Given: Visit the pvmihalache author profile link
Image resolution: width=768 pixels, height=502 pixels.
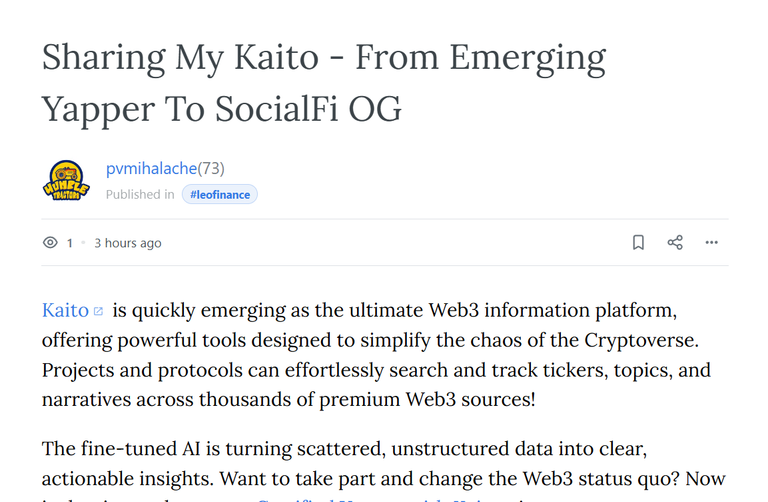Looking at the screenshot, I should pyautogui.click(x=151, y=168).
